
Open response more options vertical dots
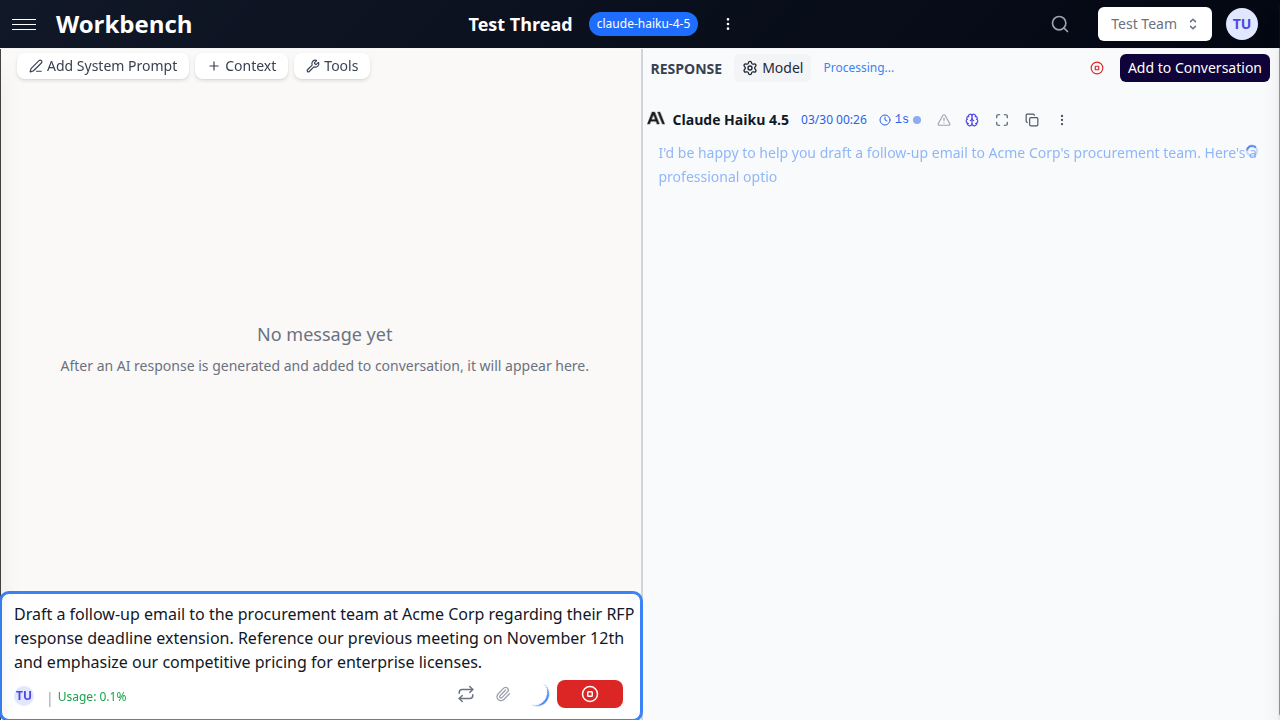coord(1062,120)
